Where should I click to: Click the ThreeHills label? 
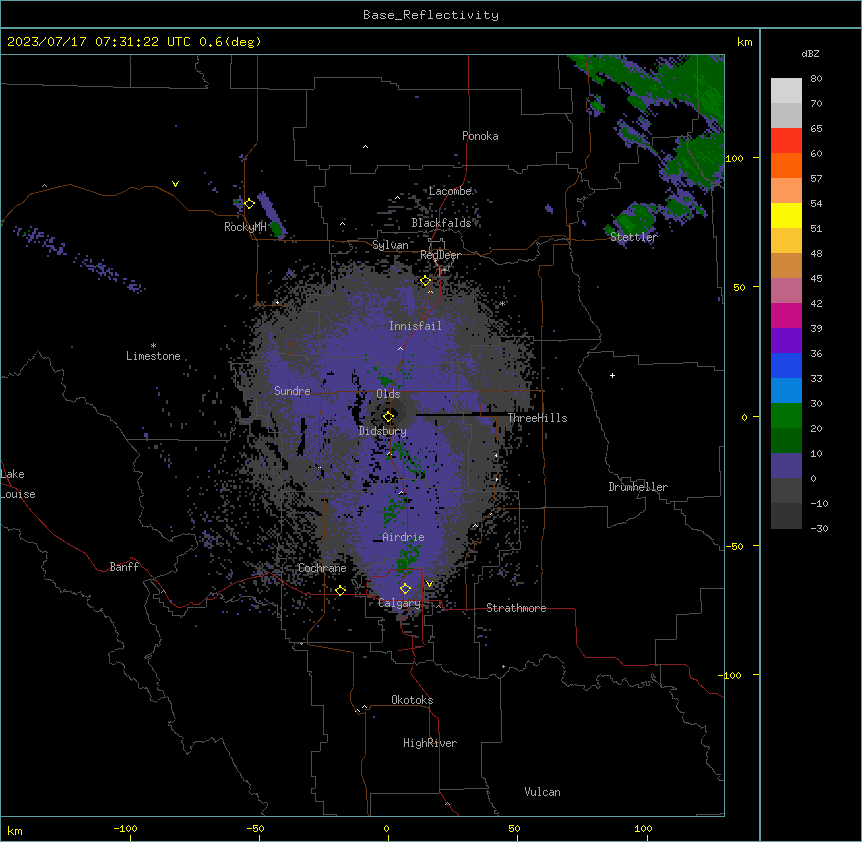[537, 418]
